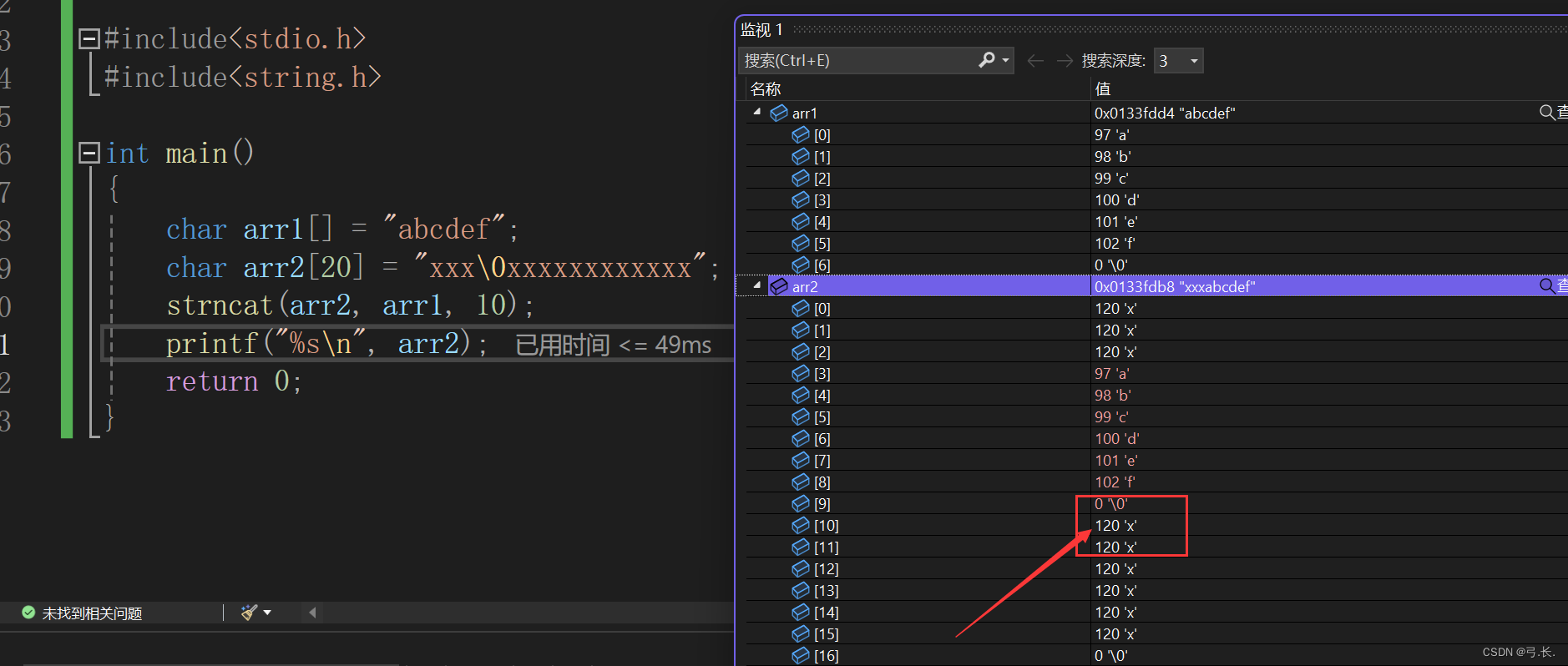1568x666 pixels.
Task: Go to the previous search result
Action: pos(1035,60)
